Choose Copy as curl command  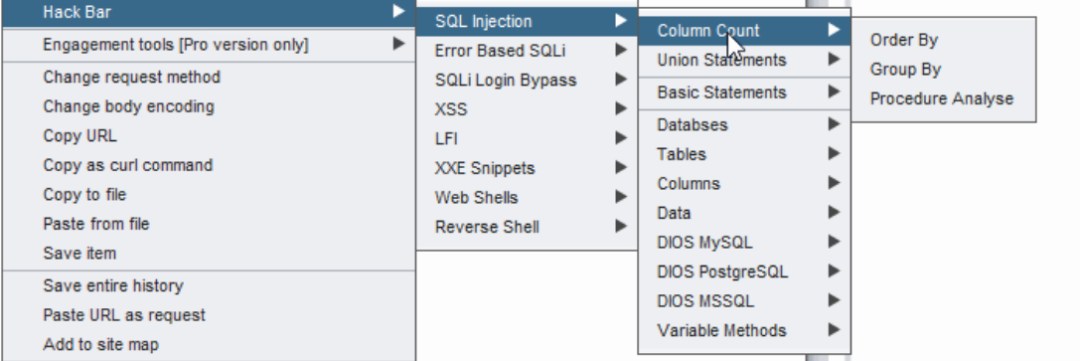pos(209,165)
